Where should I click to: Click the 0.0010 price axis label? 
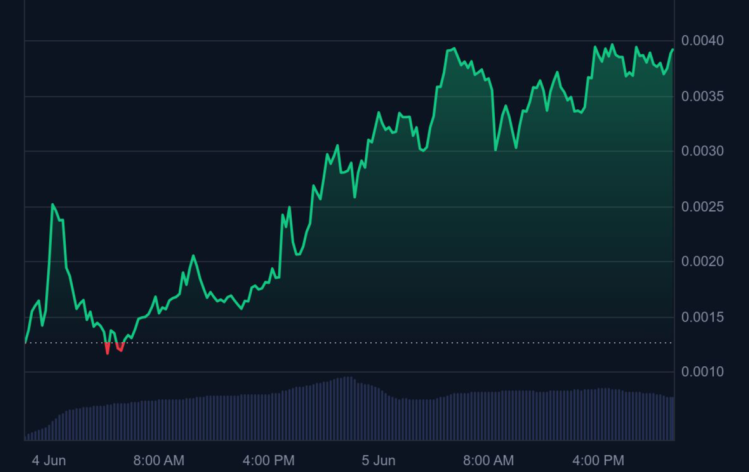pos(709,372)
